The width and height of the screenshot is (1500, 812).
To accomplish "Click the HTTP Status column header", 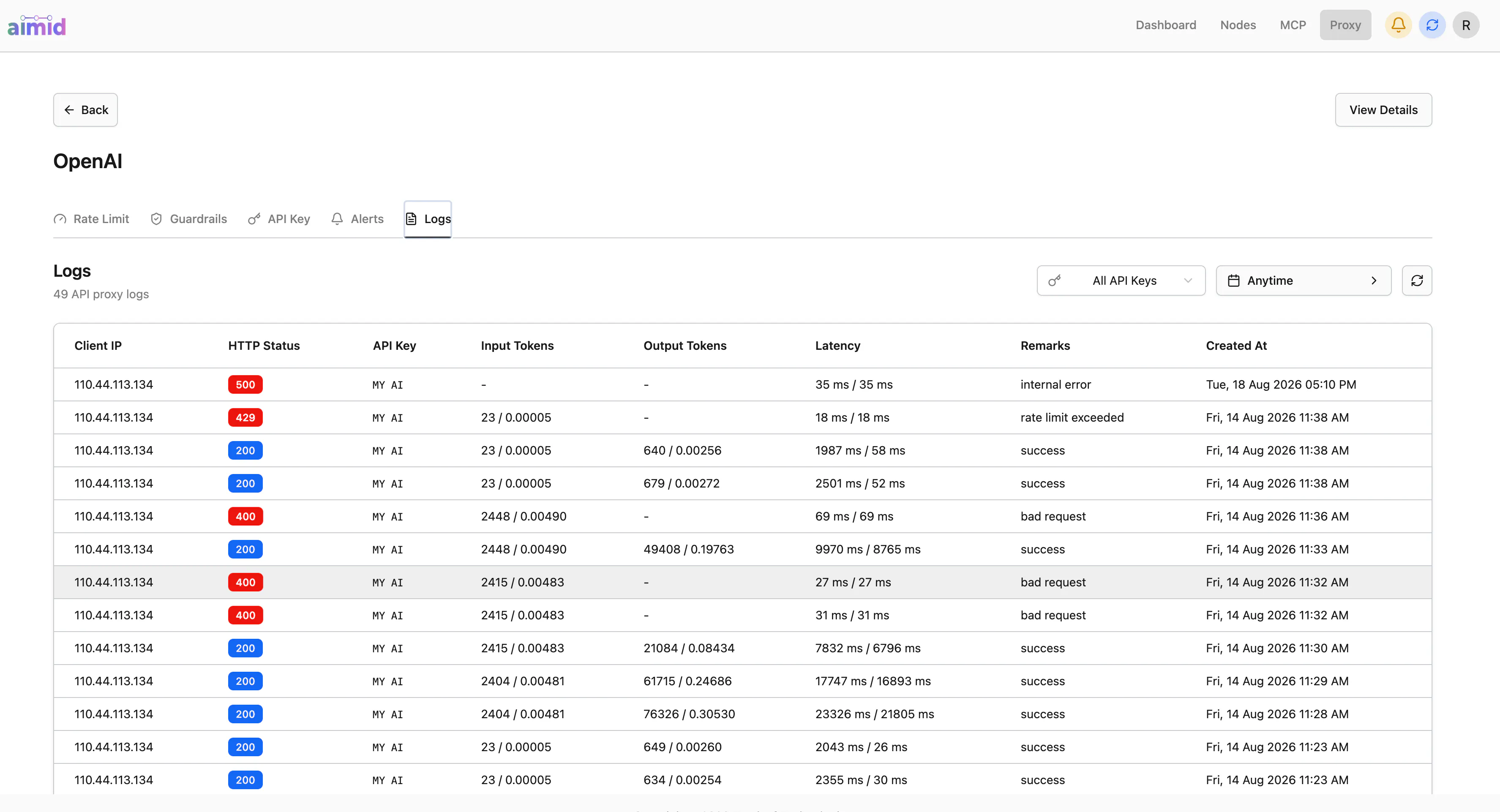I will (264, 346).
